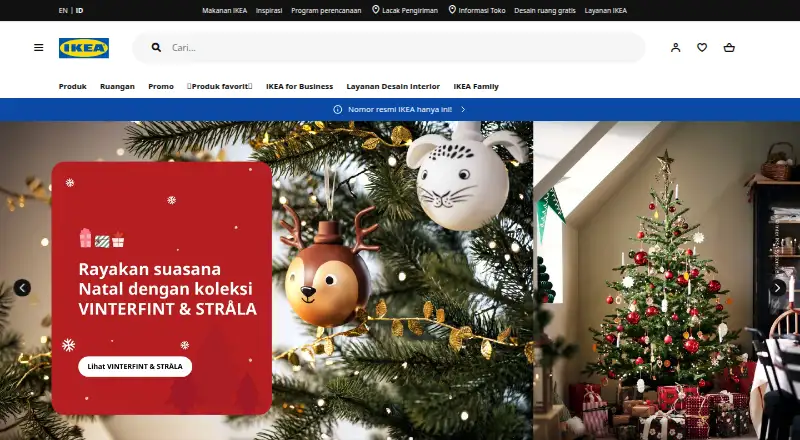Open the Promo menu

coord(161,86)
